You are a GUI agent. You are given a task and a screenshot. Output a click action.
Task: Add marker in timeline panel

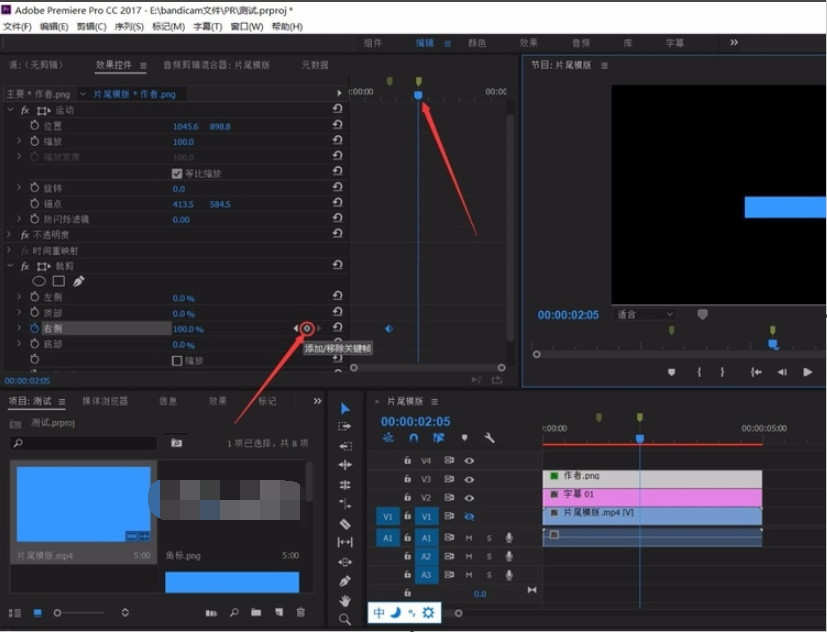tap(465, 438)
